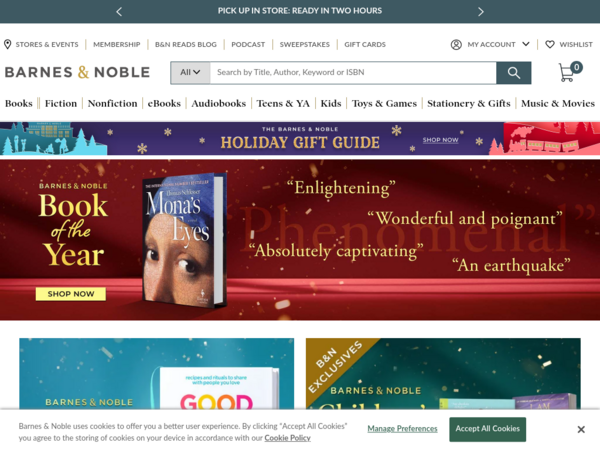The height and width of the screenshot is (450, 600).
Task: Advance to next promo banner message
Action: tap(481, 12)
